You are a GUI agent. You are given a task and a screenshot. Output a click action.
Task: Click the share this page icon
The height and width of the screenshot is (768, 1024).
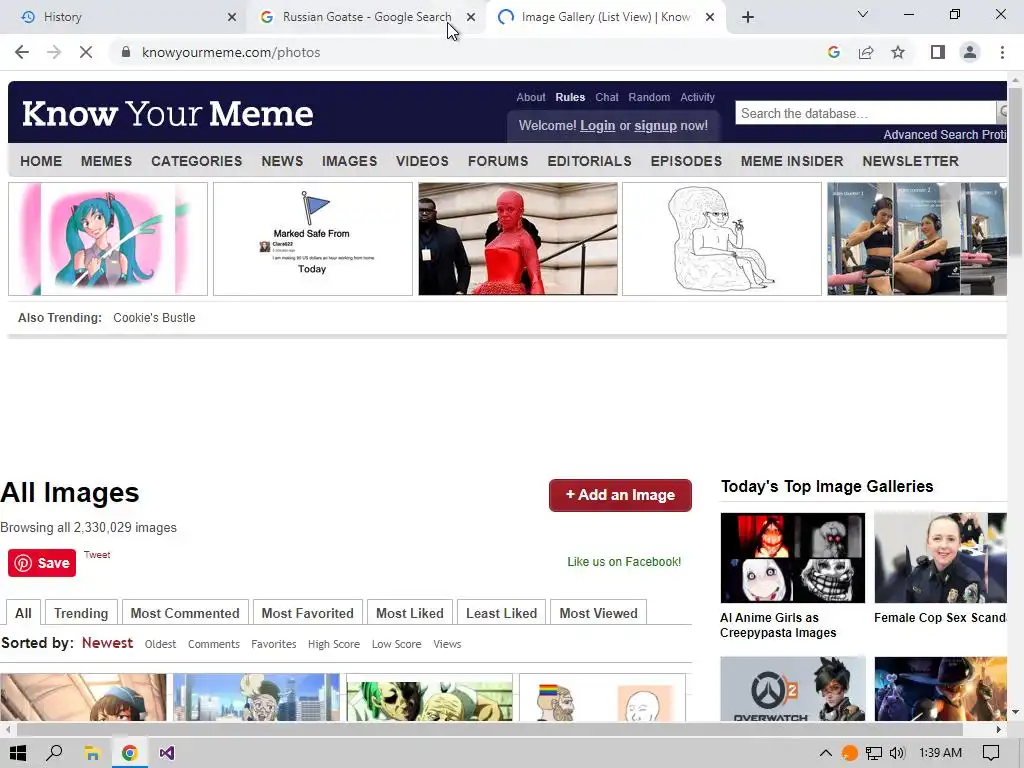click(x=866, y=52)
